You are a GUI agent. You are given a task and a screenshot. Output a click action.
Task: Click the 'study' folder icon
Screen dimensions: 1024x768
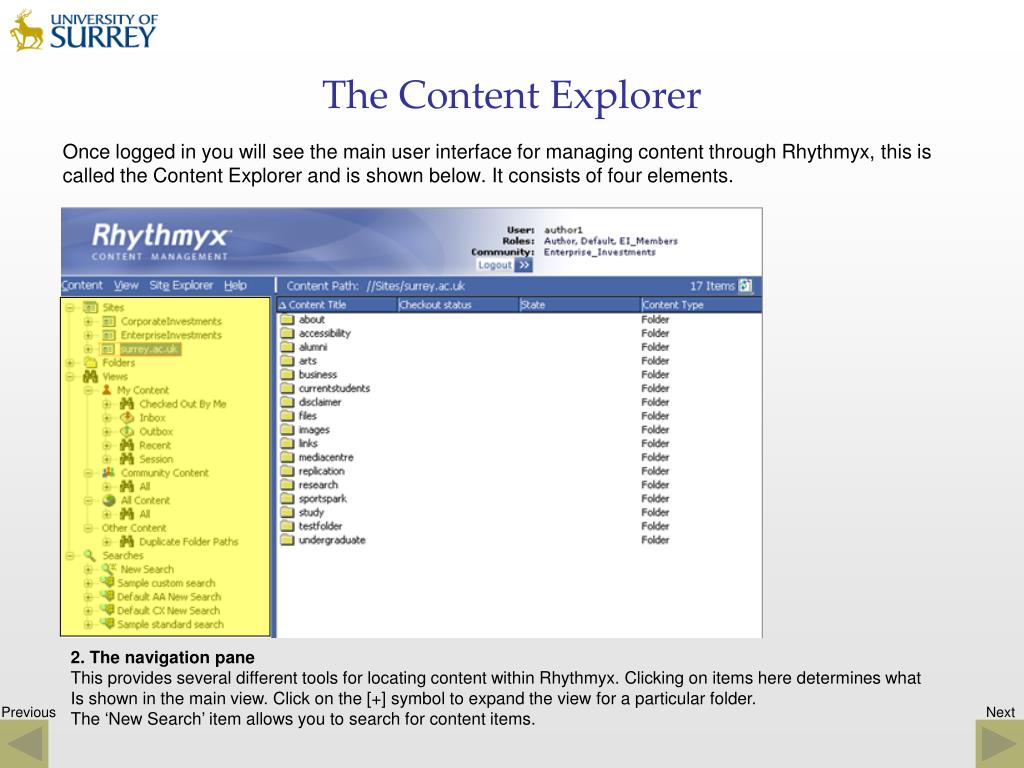(x=287, y=513)
